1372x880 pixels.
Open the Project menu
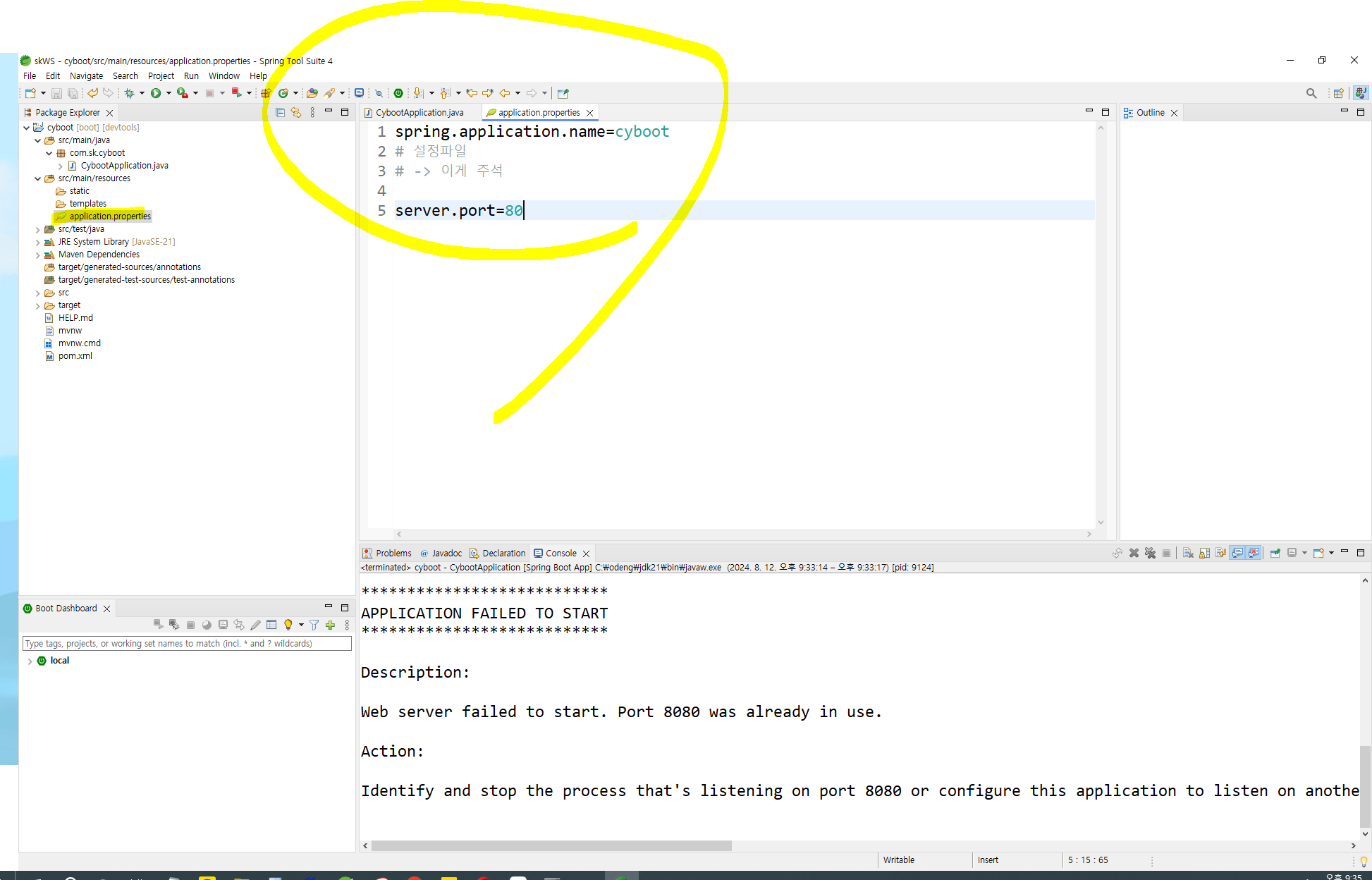(x=161, y=76)
